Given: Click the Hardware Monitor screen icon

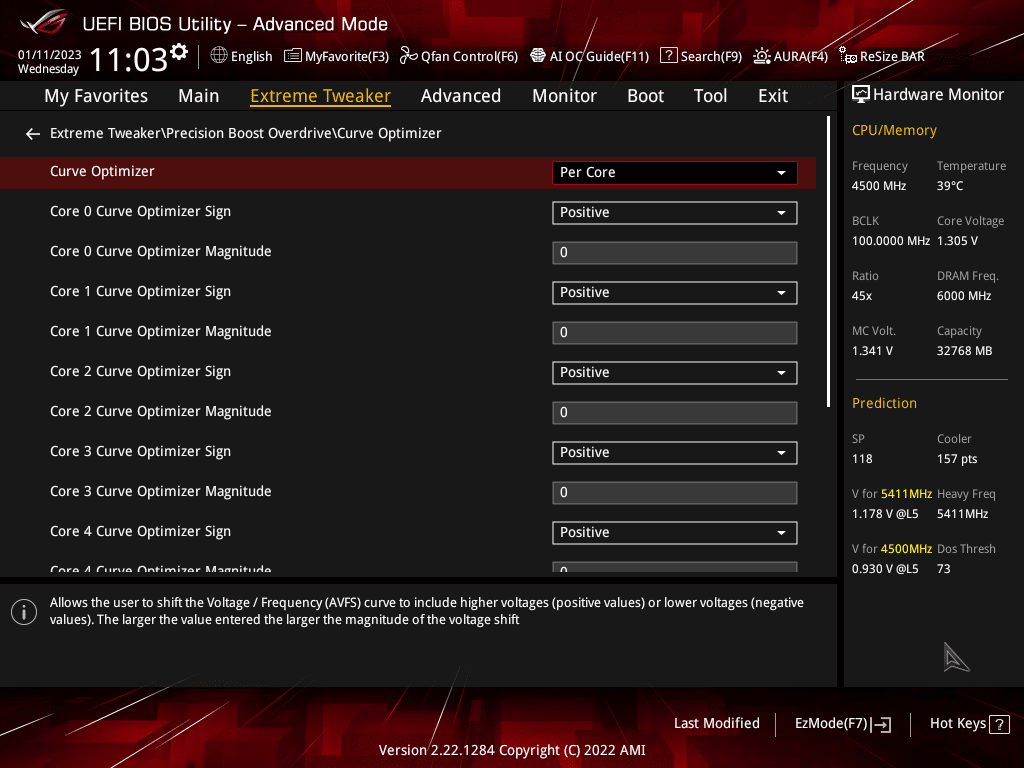Looking at the screenshot, I should coord(861,95).
